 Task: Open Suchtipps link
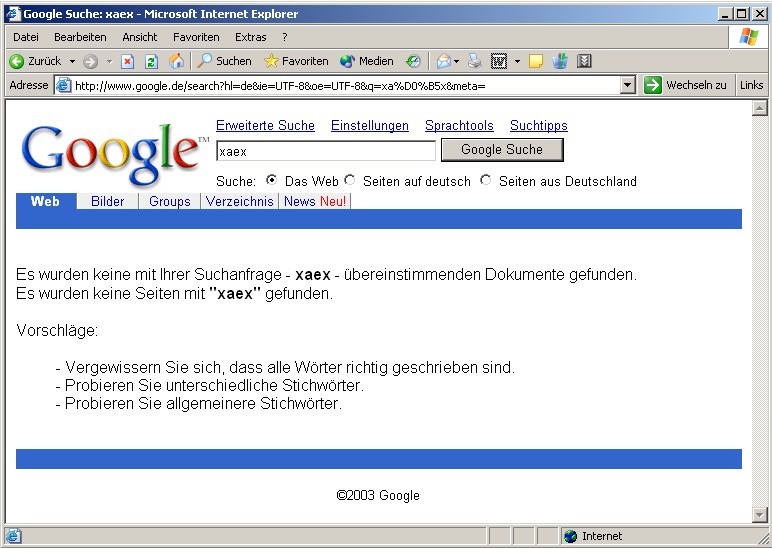click(x=539, y=126)
